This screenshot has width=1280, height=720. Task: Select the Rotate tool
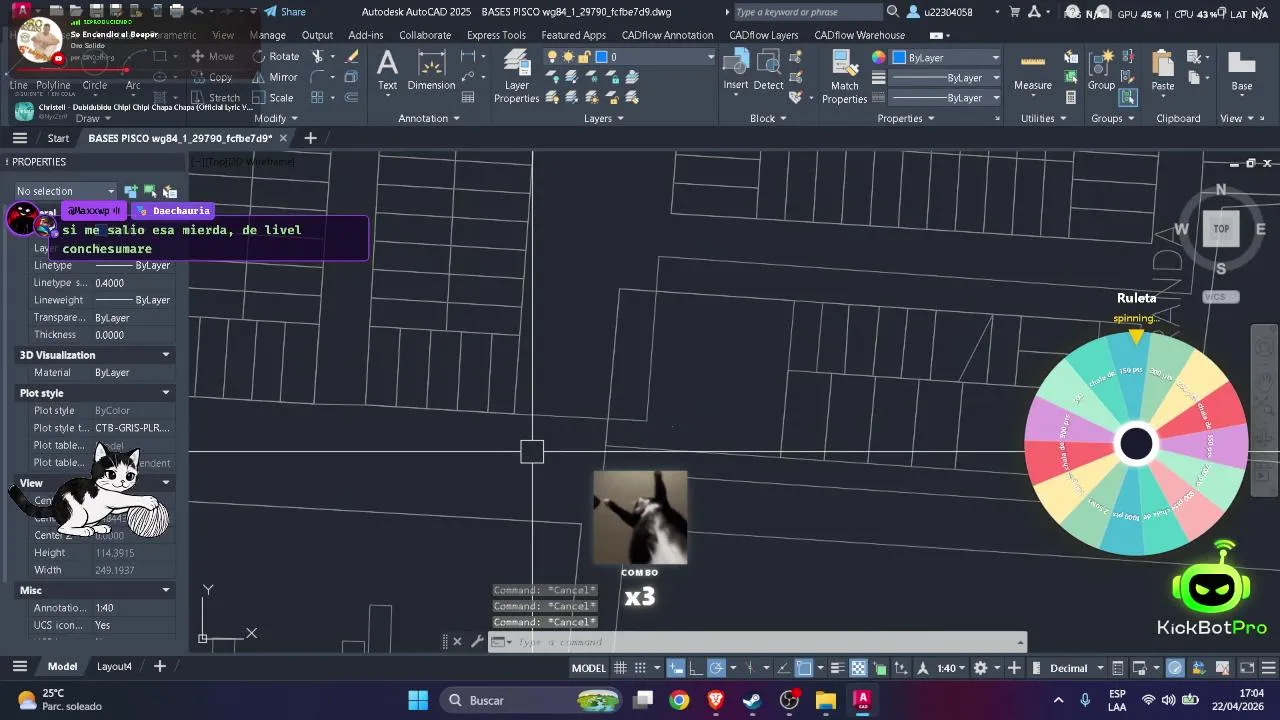[x=276, y=57]
